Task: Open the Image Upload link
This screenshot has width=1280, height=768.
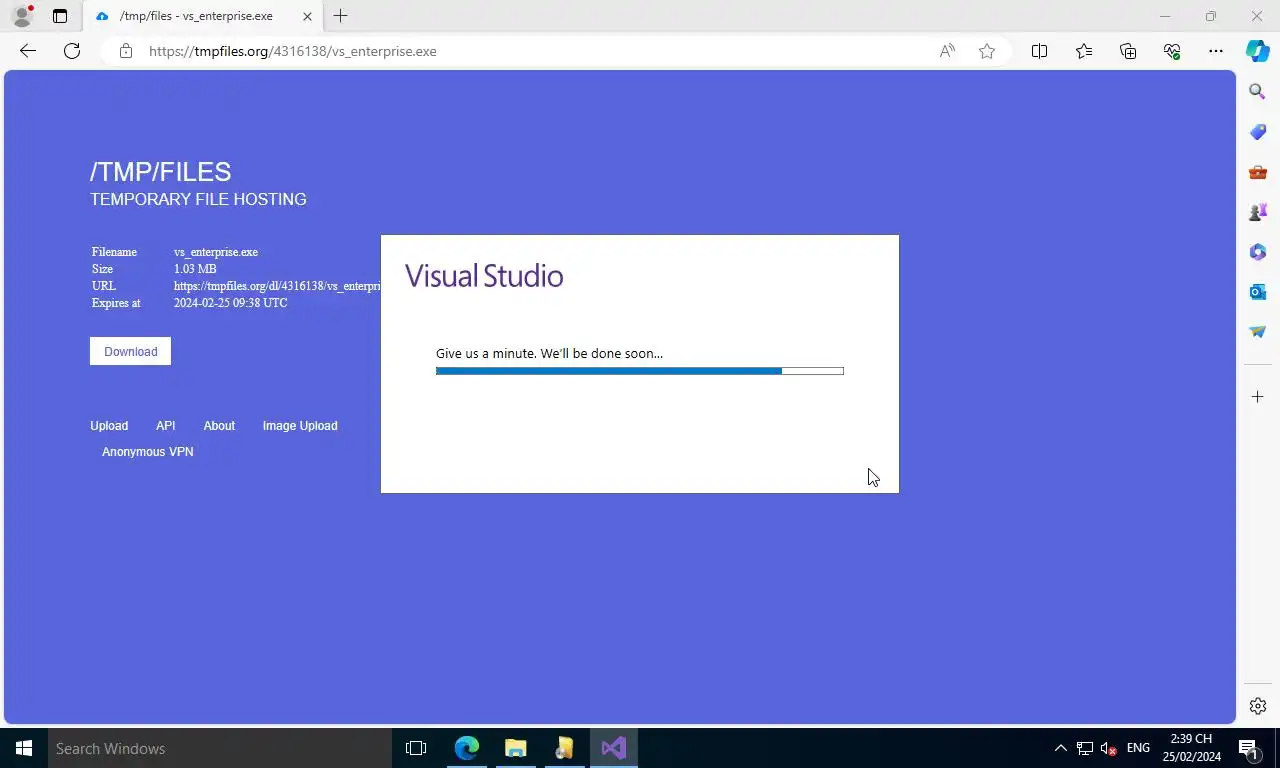Action: click(300, 426)
